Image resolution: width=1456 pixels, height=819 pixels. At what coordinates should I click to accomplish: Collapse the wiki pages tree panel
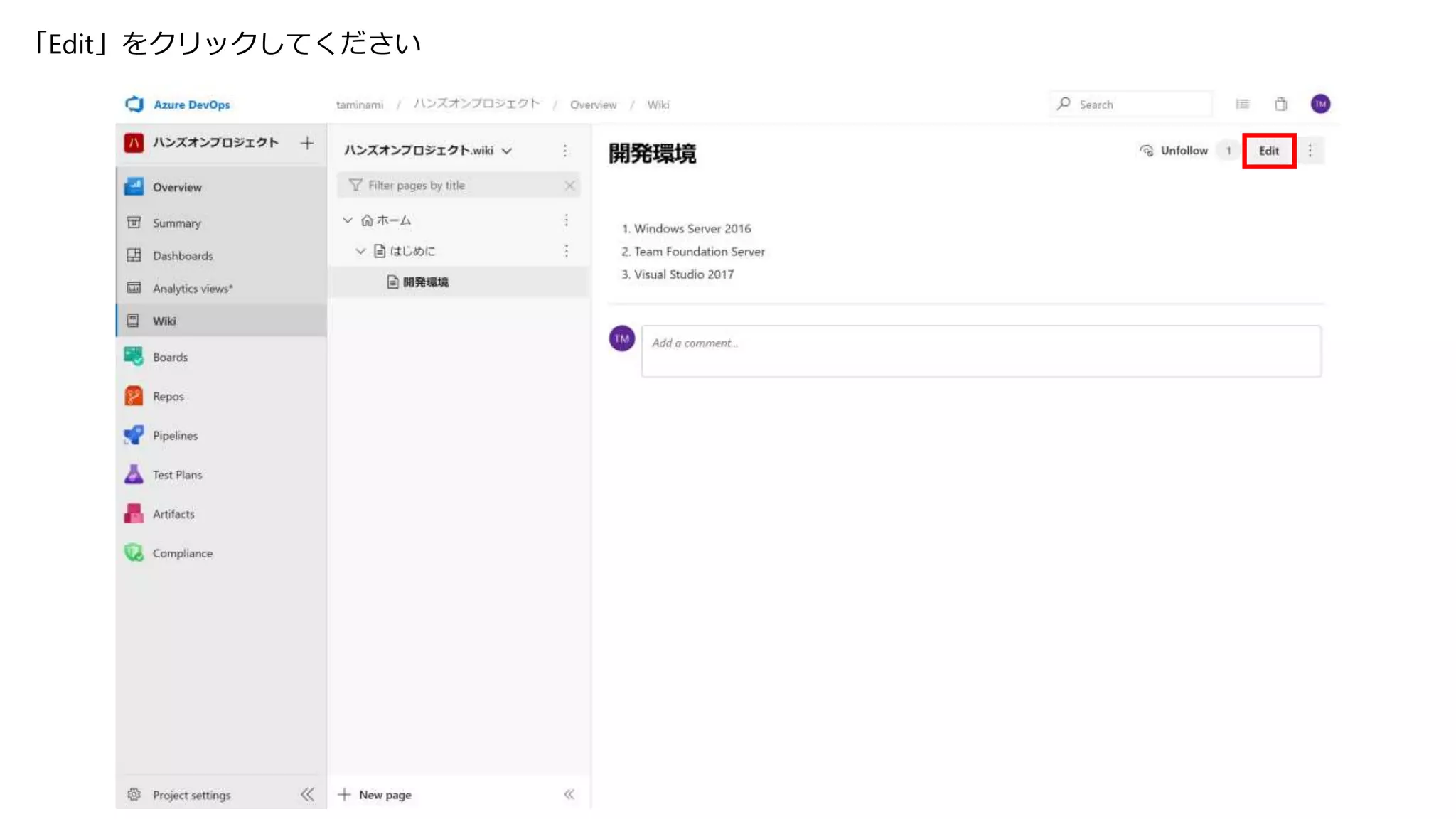(569, 795)
